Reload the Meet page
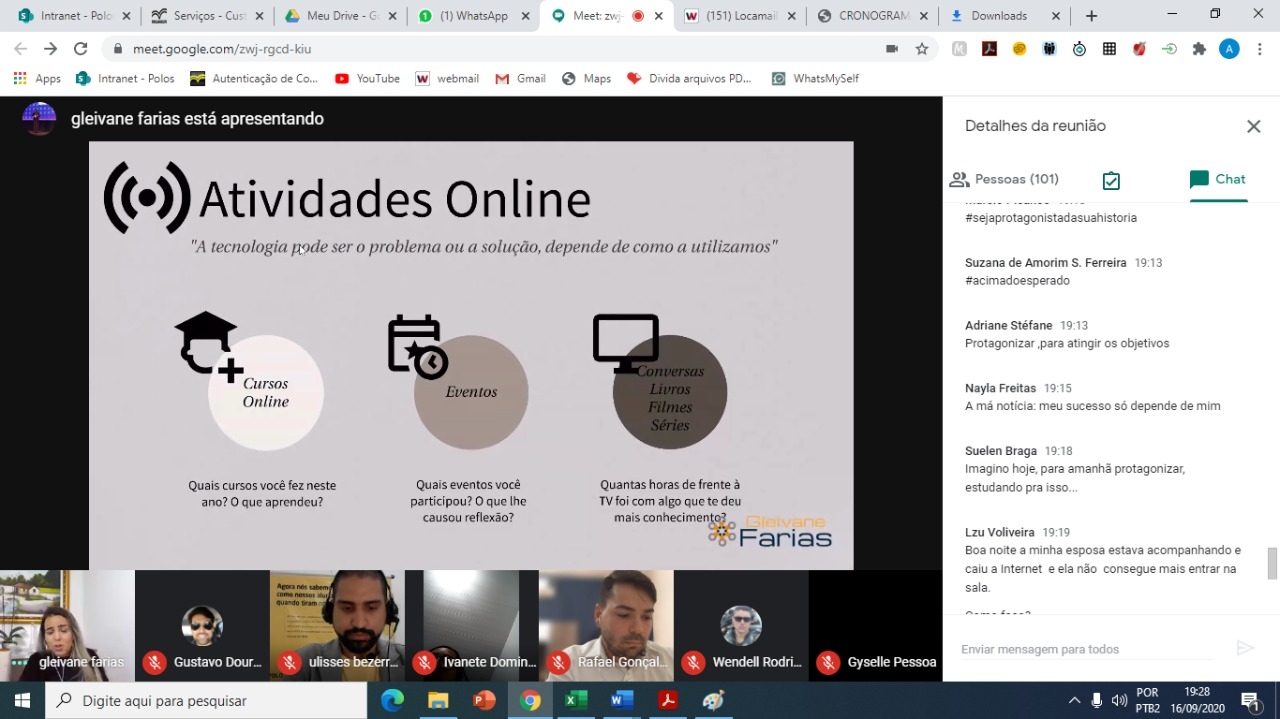Viewport: 1280px width, 719px height. 80,49
